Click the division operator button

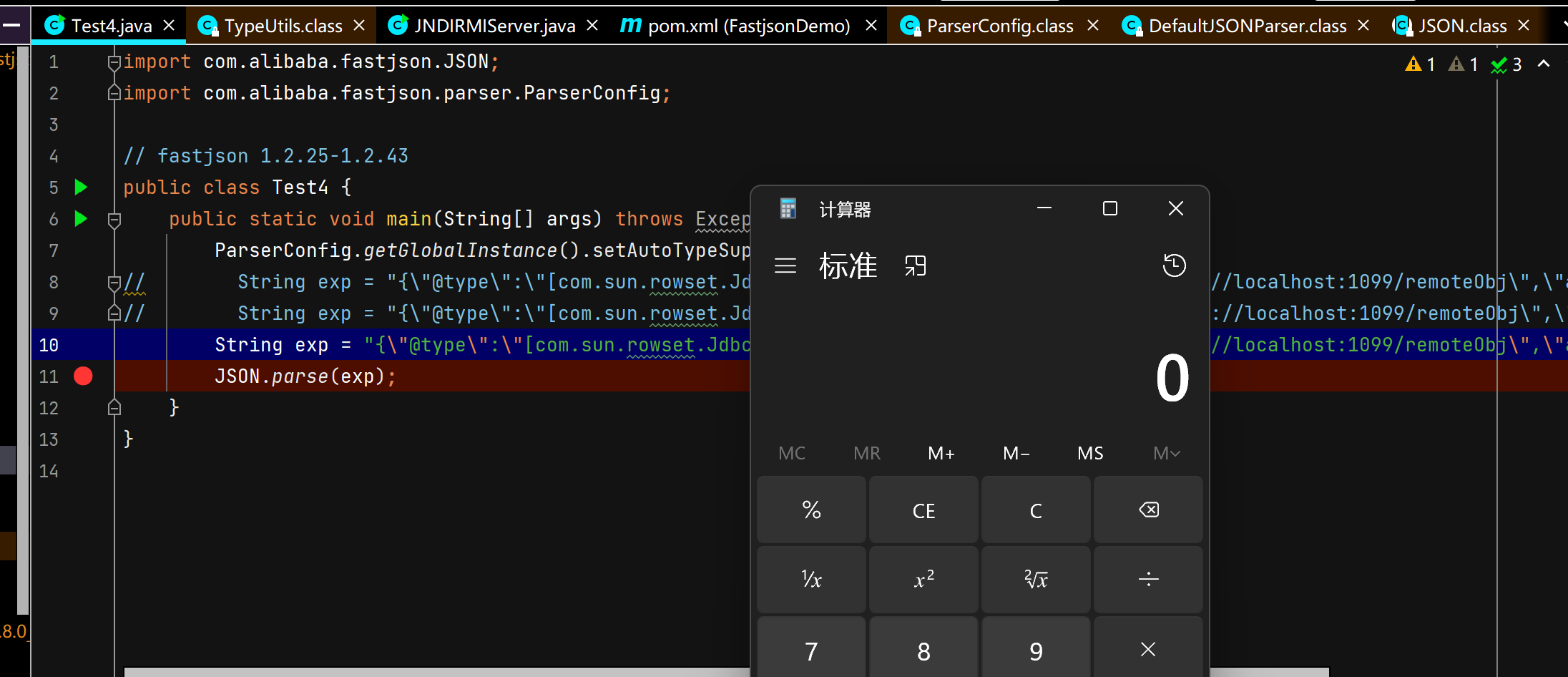pyautogui.click(x=1148, y=580)
